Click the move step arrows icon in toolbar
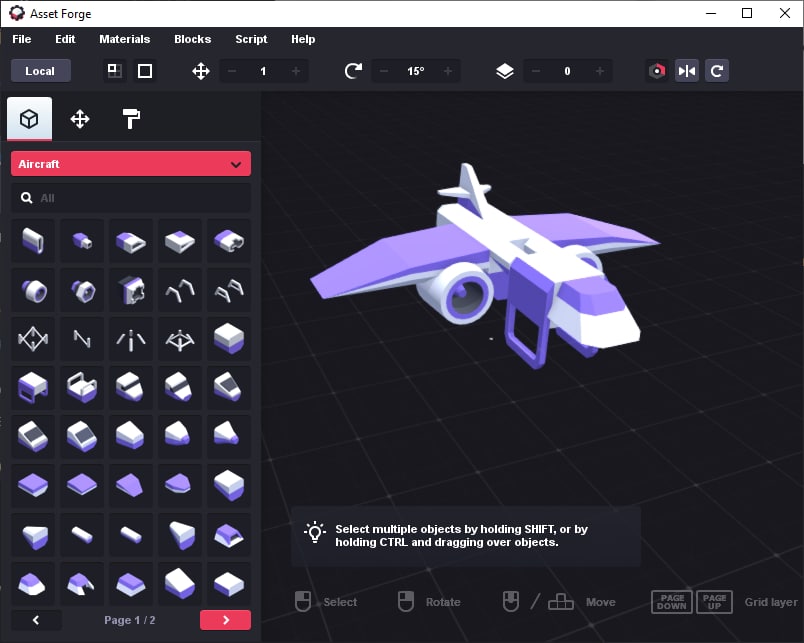The width and height of the screenshot is (804, 643). pyautogui.click(x=200, y=71)
